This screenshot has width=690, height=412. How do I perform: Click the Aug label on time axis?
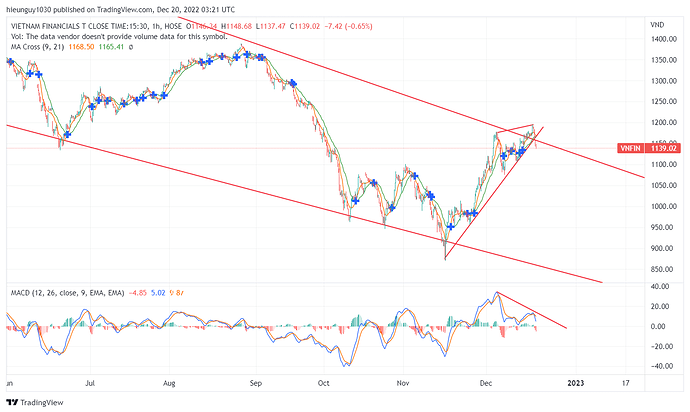[169, 383]
